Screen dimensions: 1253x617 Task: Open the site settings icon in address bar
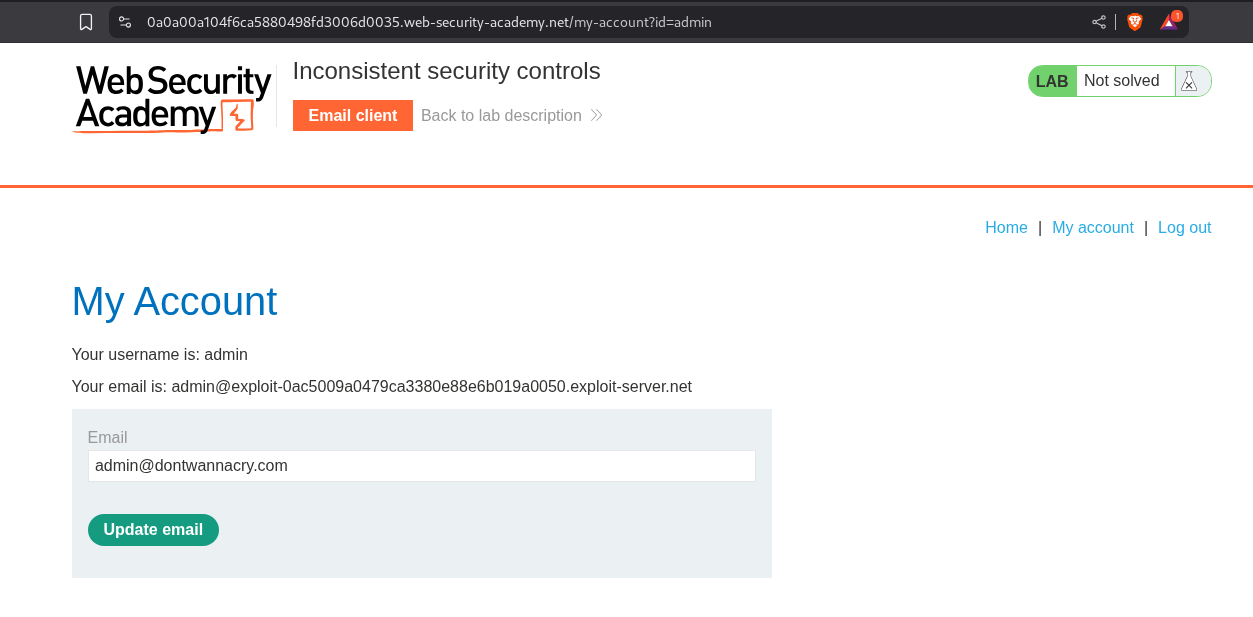125,22
